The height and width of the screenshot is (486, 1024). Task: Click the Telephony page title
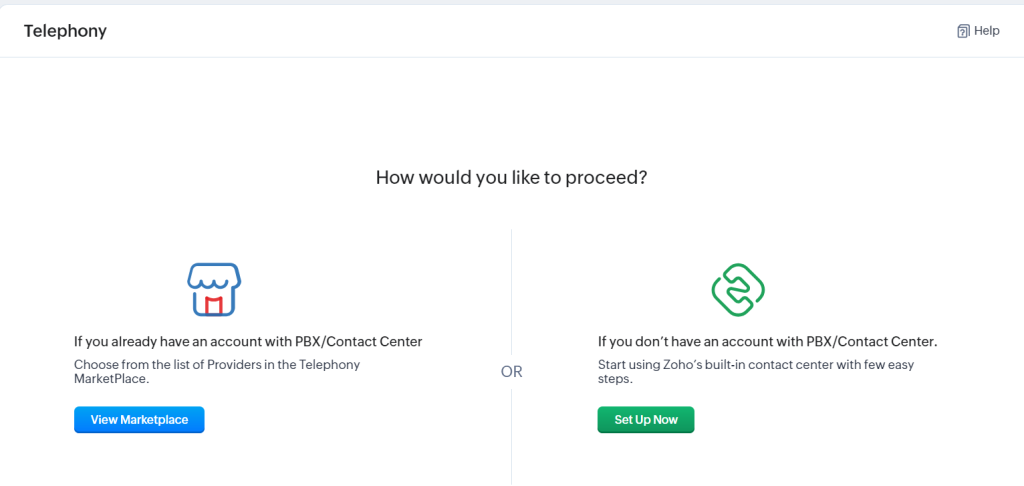pyautogui.click(x=65, y=31)
